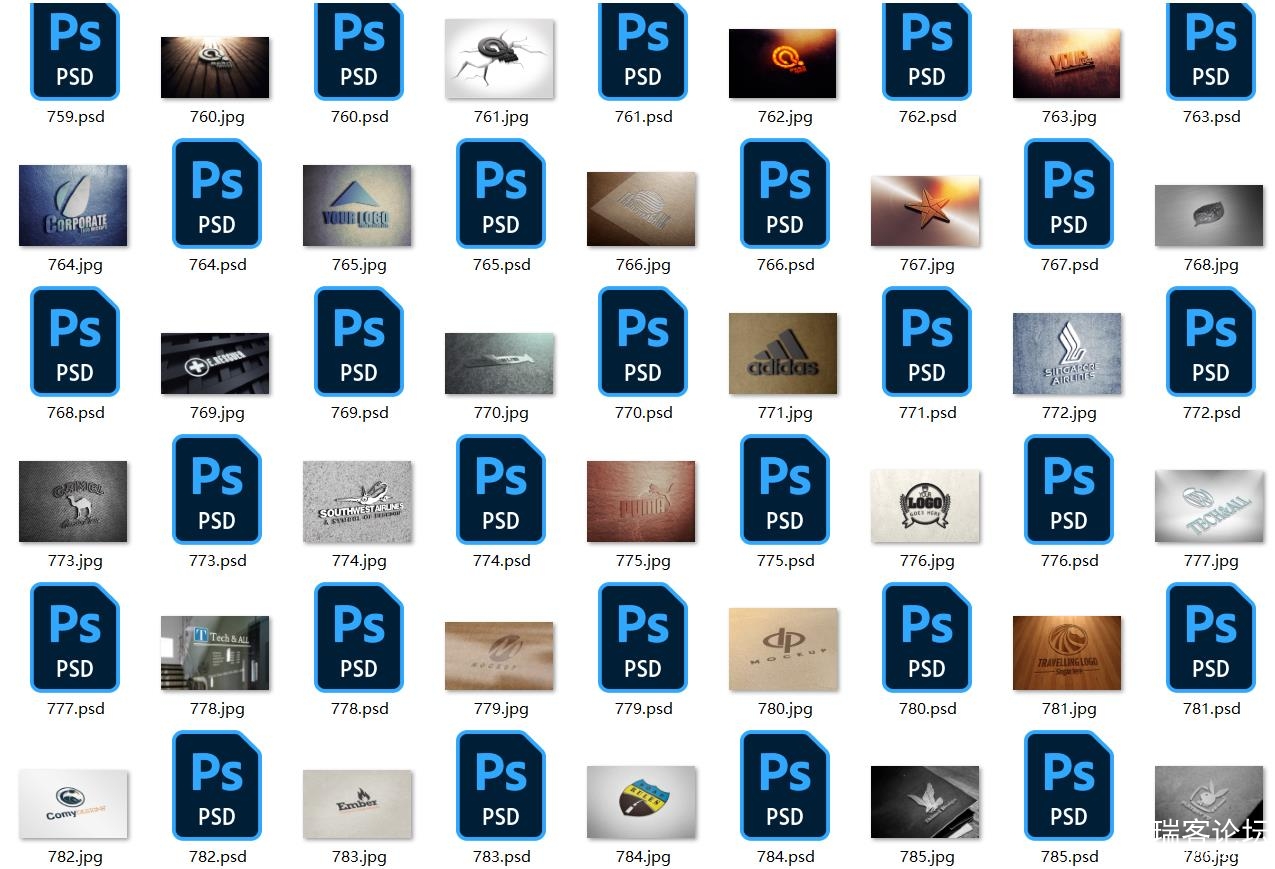
Task: Choose the 770.psd Photoshop icon
Action: tap(643, 342)
